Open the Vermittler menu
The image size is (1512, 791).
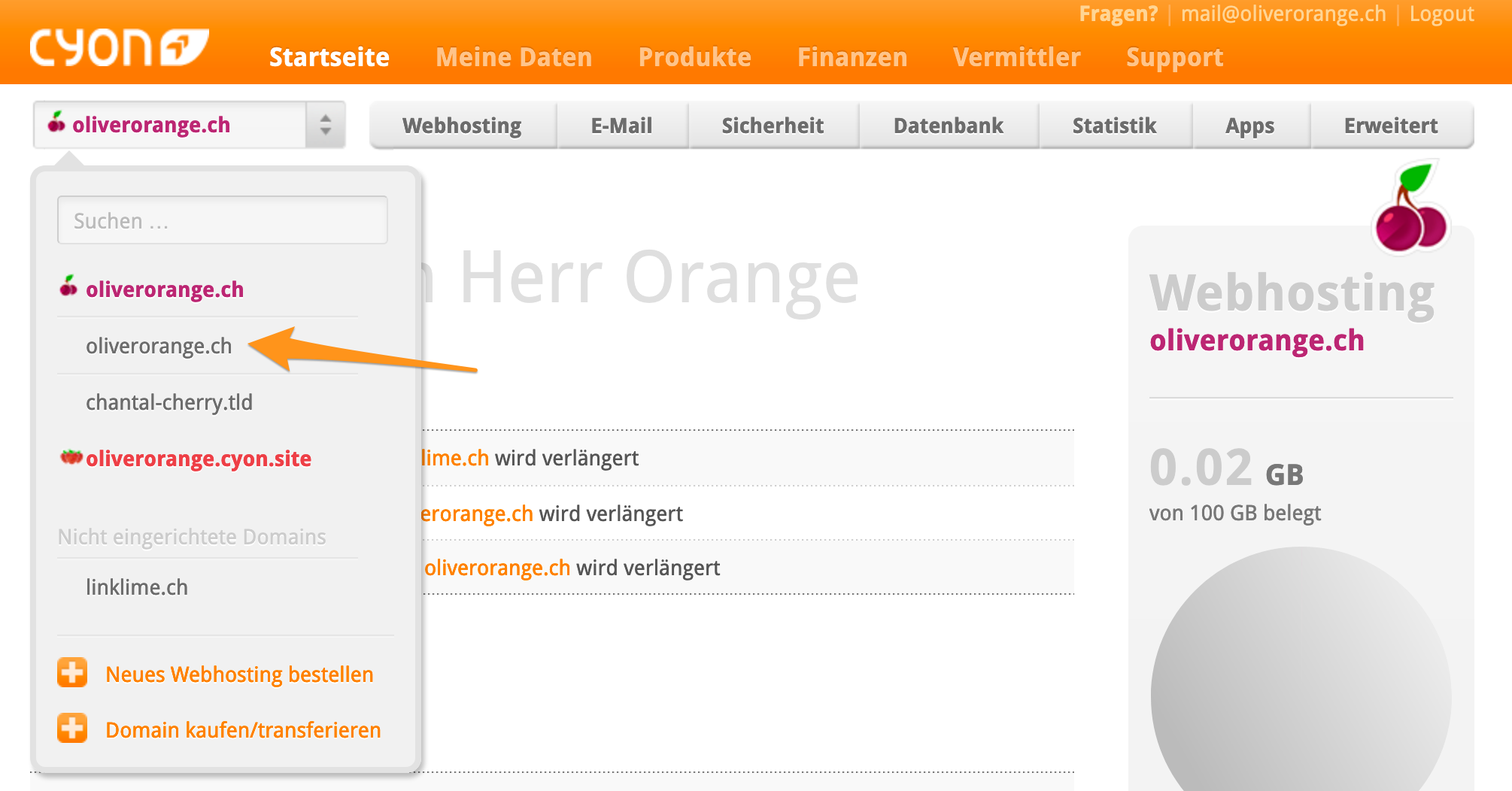click(x=1016, y=57)
